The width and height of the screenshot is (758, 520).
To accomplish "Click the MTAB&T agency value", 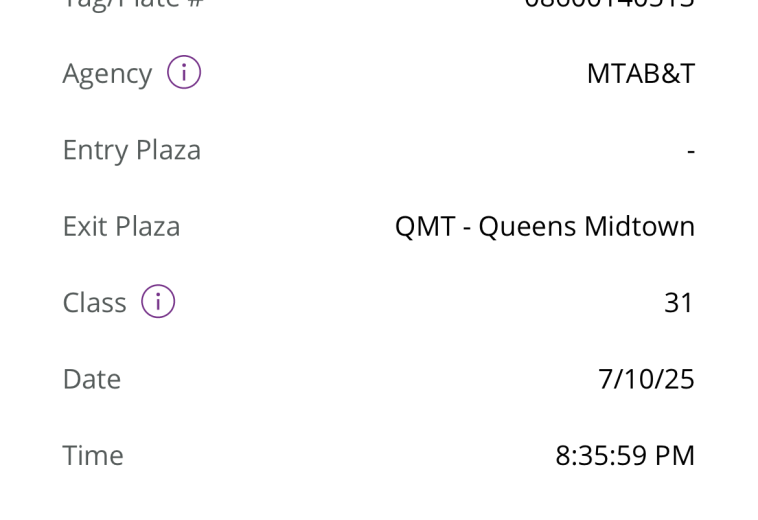I will tap(640, 74).
